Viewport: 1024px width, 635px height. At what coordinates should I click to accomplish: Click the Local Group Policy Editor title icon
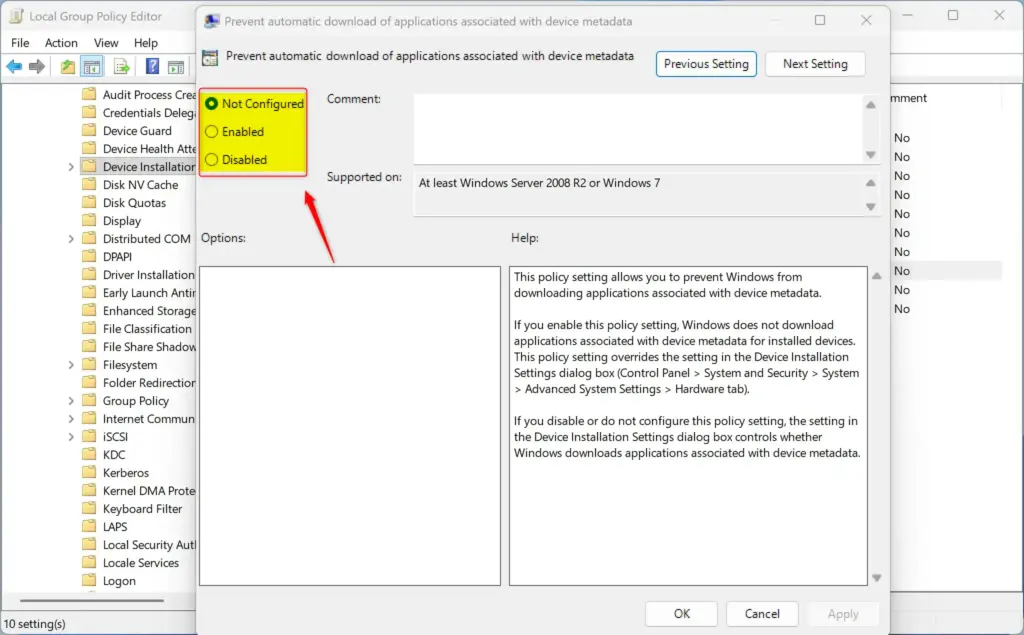pyautogui.click(x=16, y=16)
